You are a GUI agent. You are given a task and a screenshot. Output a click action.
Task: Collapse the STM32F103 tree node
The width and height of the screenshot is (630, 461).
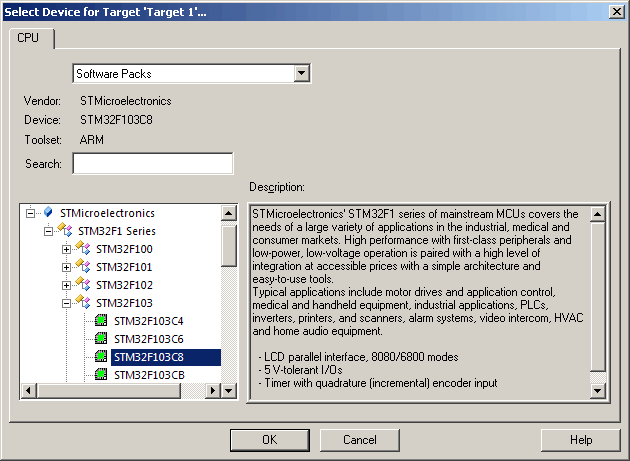67,303
